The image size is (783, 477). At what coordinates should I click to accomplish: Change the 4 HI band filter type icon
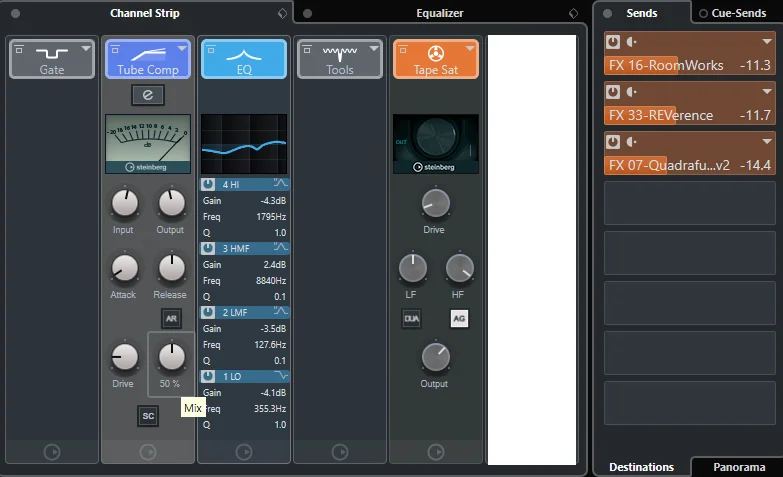pyautogui.click(x=280, y=183)
